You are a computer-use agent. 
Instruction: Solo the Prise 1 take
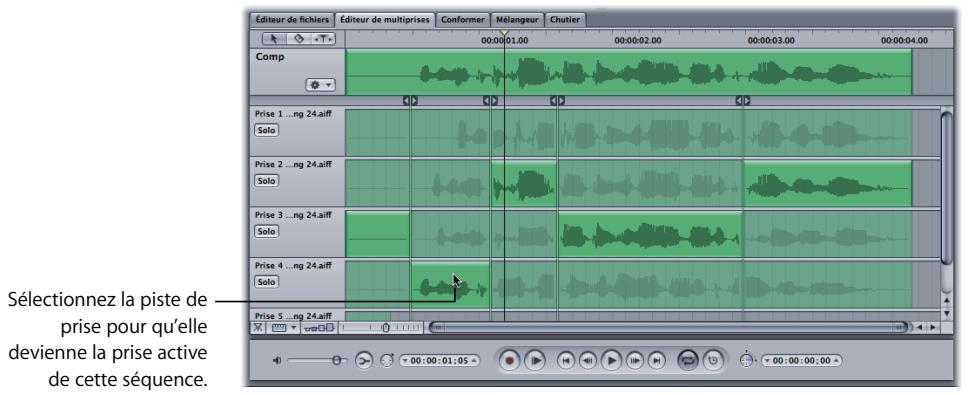[266, 130]
